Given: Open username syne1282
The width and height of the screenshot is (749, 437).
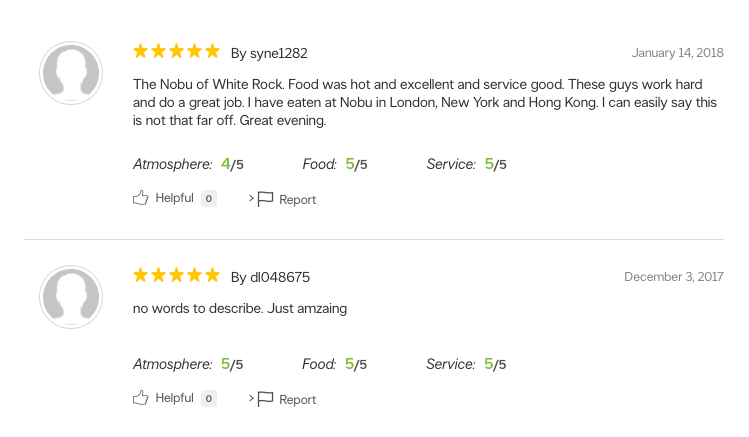Looking at the screenshot, I should [x=278, y=53].
